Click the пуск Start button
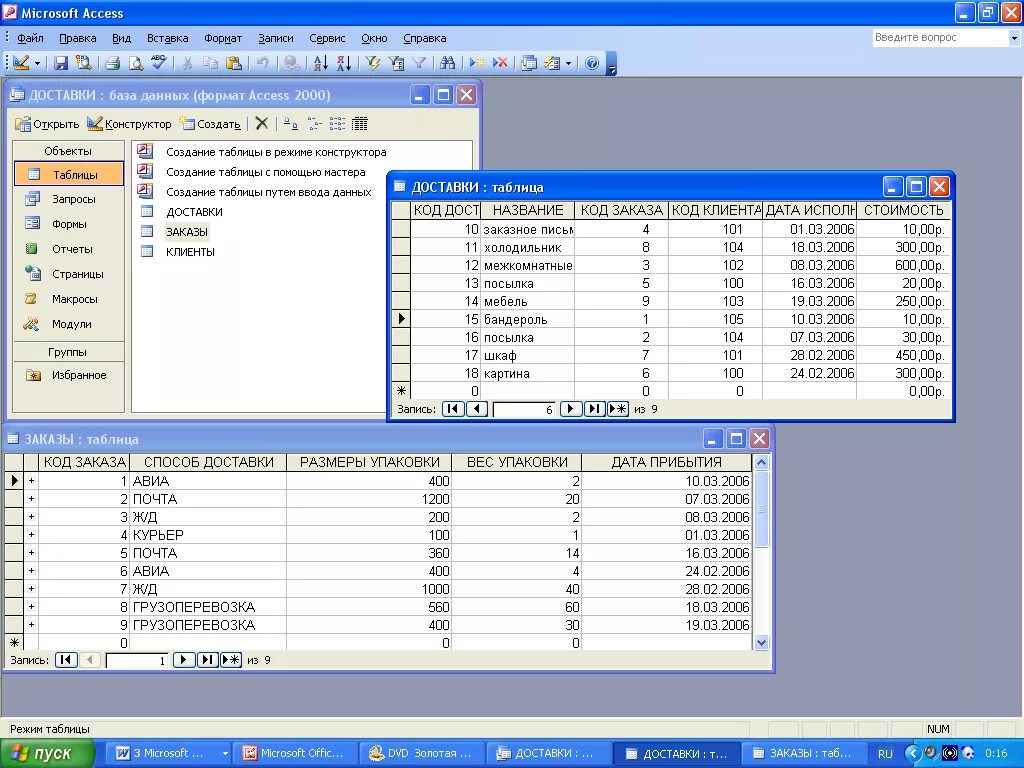The width and height of the screenshot is (1024, 768). tap(47, 754)
